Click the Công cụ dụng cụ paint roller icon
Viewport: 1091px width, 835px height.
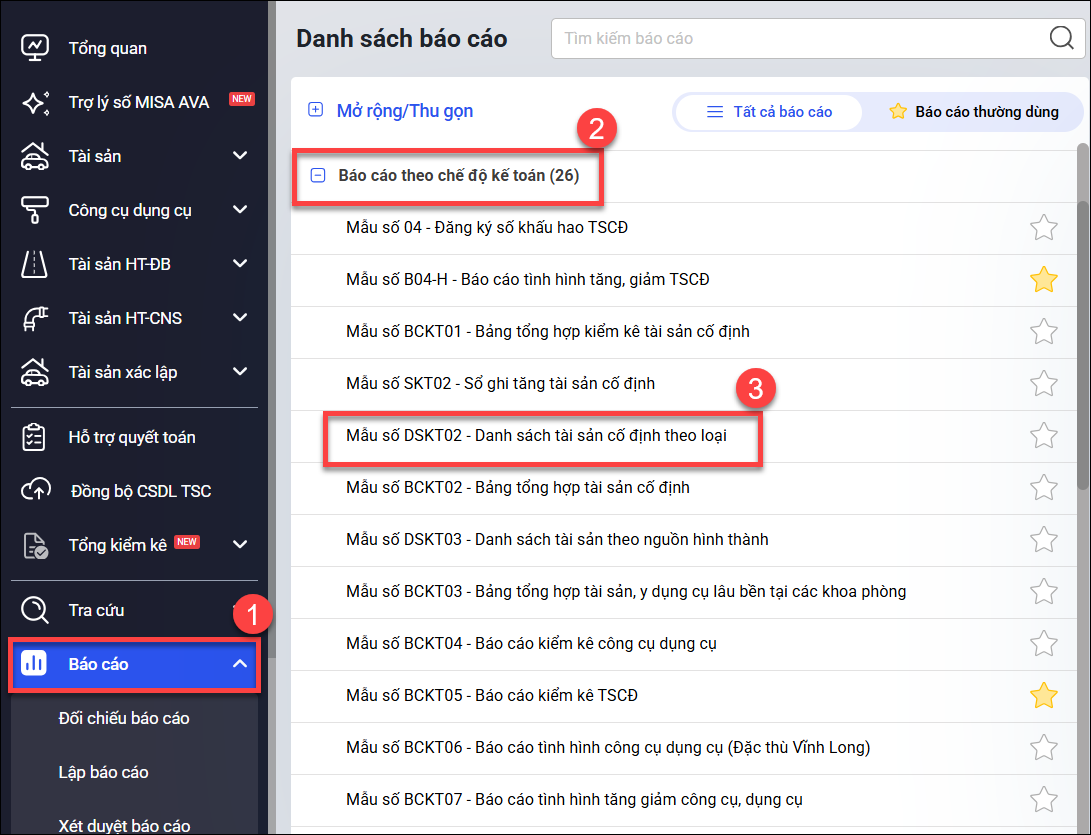pyautogui.click(x=35, y=210)
